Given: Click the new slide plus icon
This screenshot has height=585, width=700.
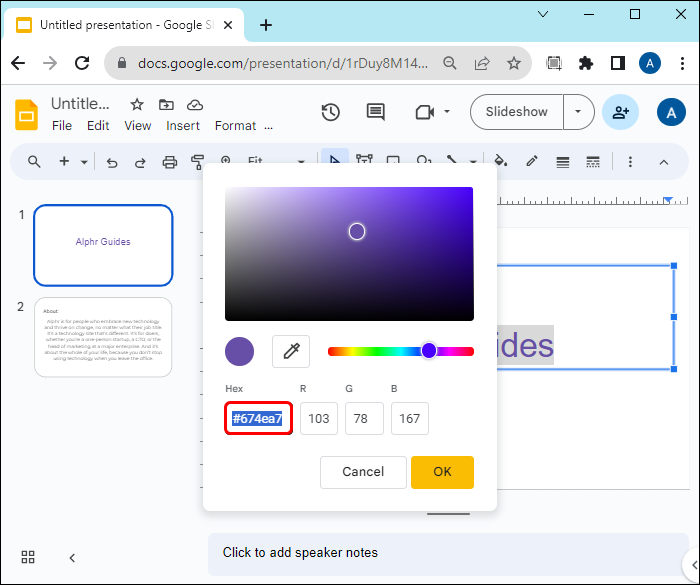Looking at the screenshot, I should click(x=64, y=161).
